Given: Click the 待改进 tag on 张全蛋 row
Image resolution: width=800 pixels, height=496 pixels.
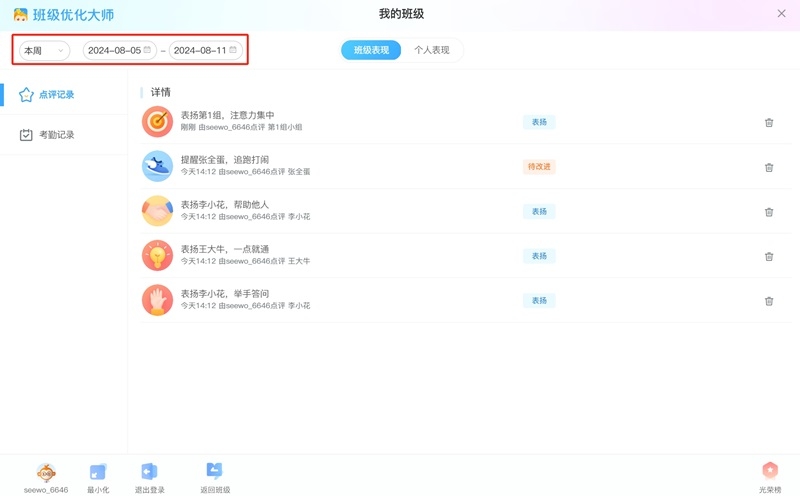Looking at the screenshot, I should click(539, 166).
